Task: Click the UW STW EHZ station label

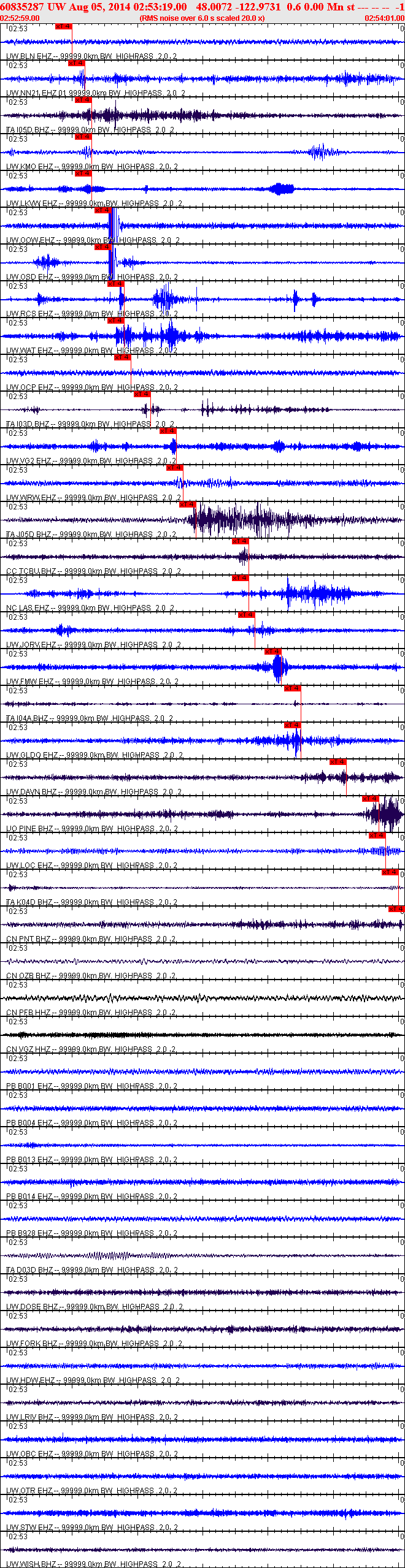Action: [92, 1528]
